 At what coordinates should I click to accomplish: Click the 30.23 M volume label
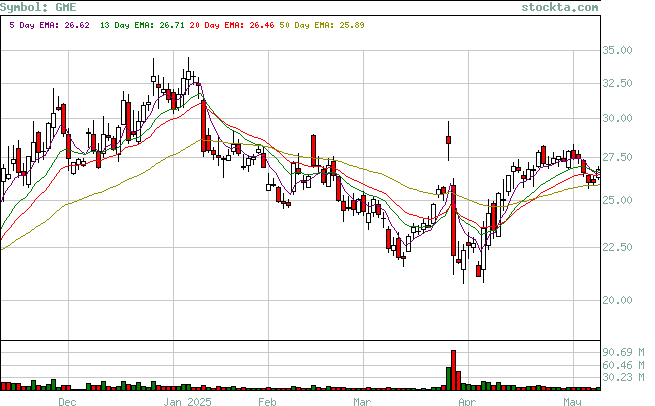coord(623,377)
